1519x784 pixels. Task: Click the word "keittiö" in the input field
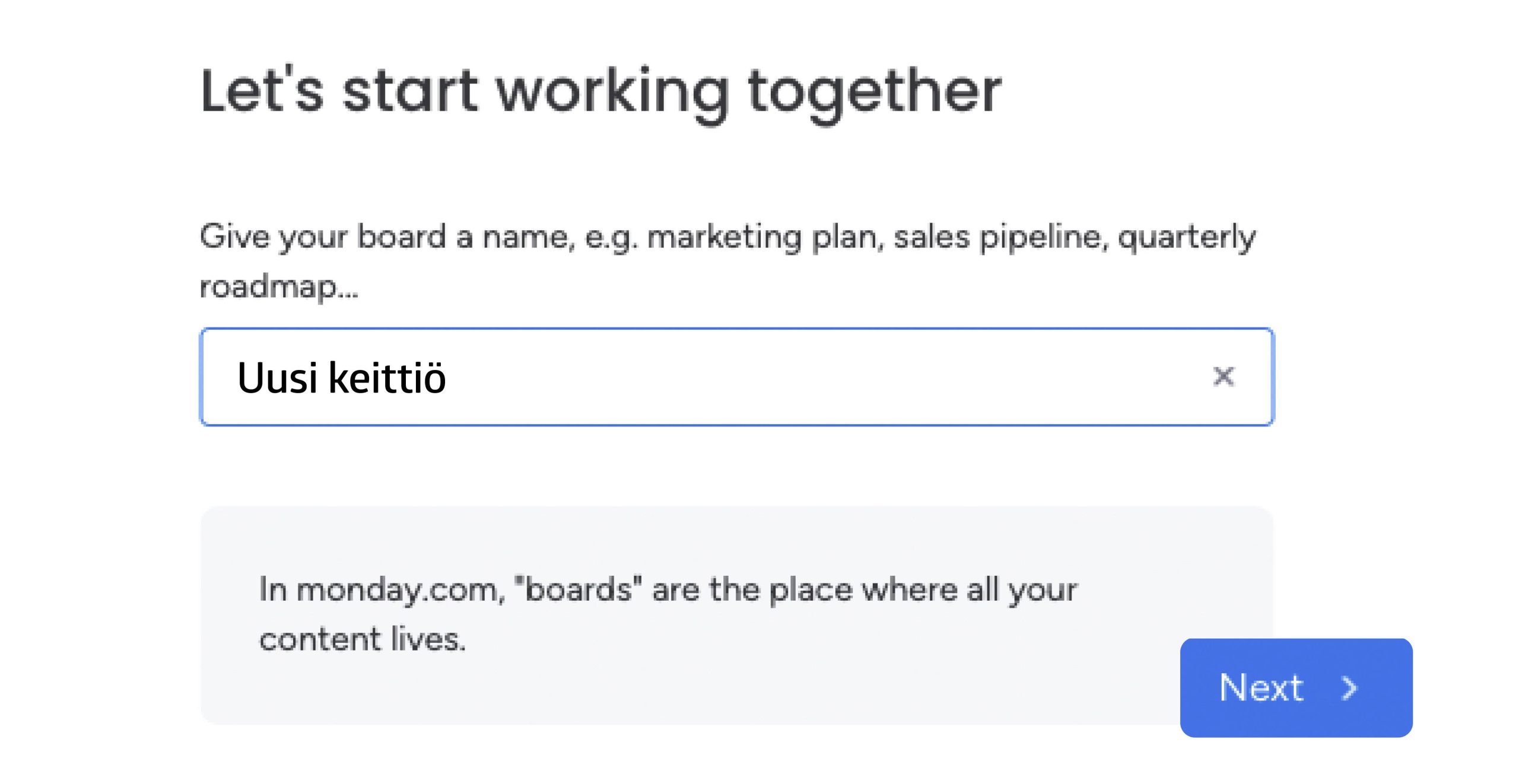(x=387, y=378)
